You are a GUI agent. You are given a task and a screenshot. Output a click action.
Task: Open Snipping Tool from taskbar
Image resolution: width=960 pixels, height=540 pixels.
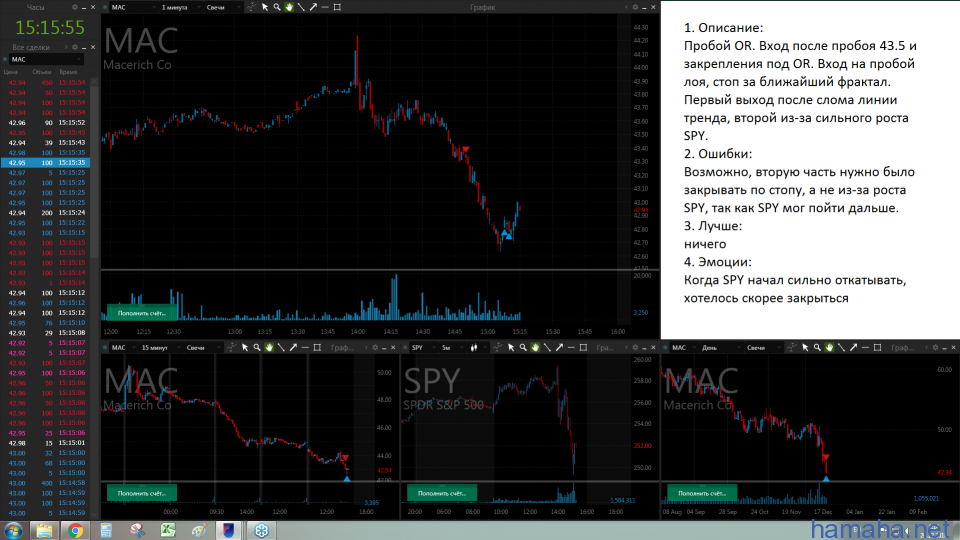[x=137, y=530]
